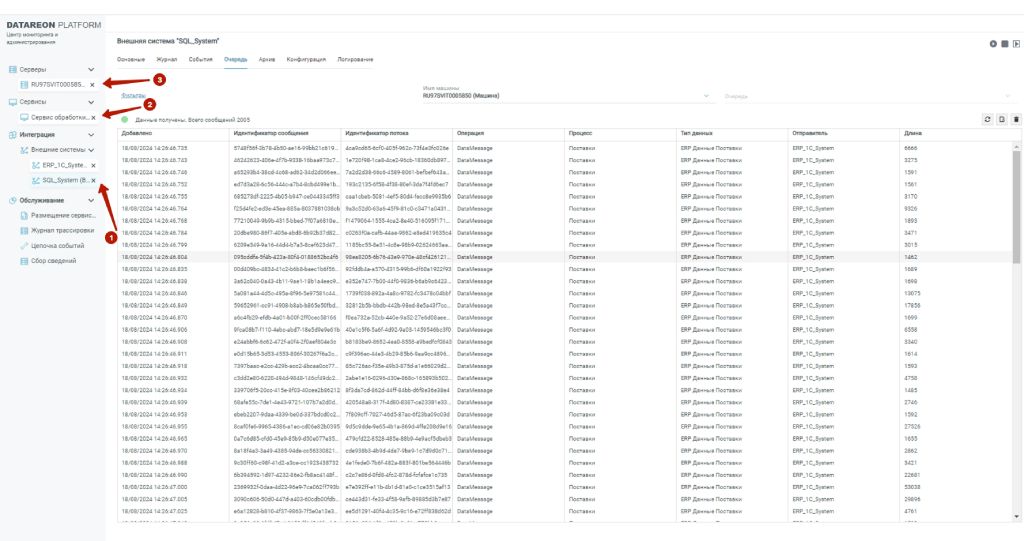
Task: Click the start (play) icon at top right
Action: [x=993, y=44]
